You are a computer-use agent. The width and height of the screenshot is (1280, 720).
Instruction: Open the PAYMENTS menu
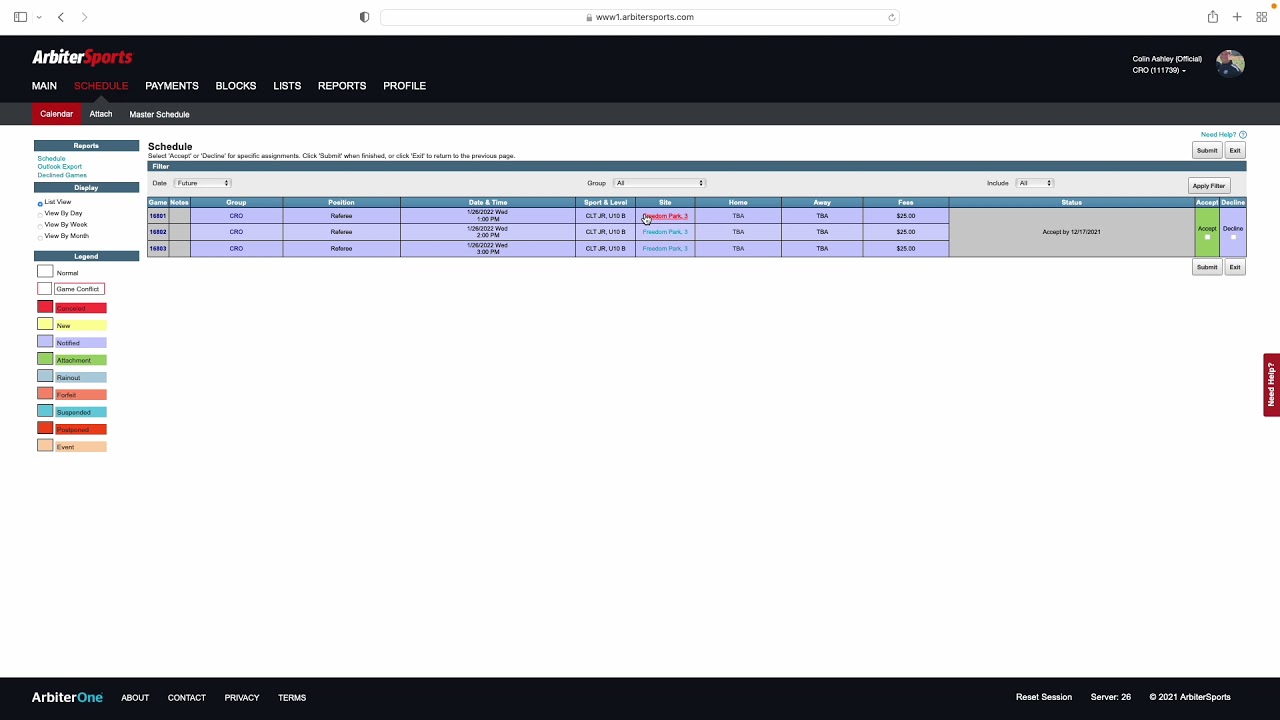[172, 86]
